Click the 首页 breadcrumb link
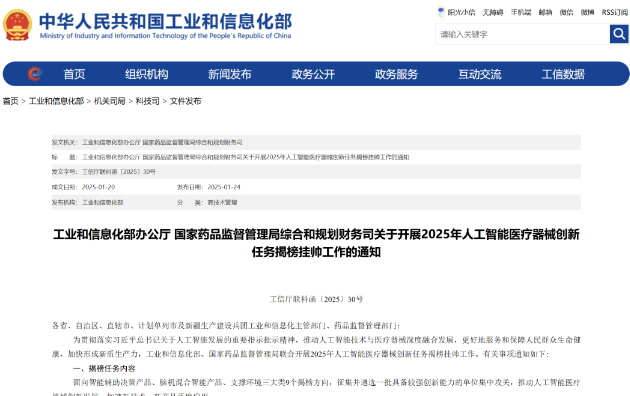 (11, 101)
